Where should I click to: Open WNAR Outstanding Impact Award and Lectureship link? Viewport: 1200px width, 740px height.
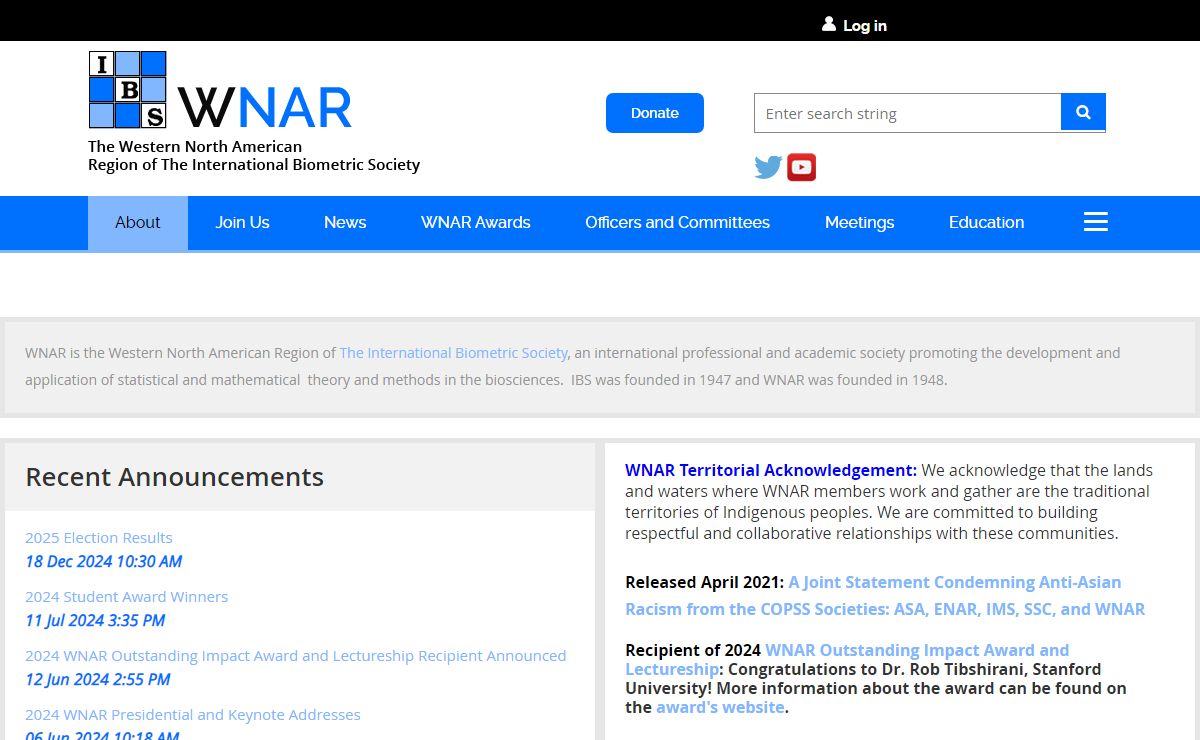(x=847, y=660)
